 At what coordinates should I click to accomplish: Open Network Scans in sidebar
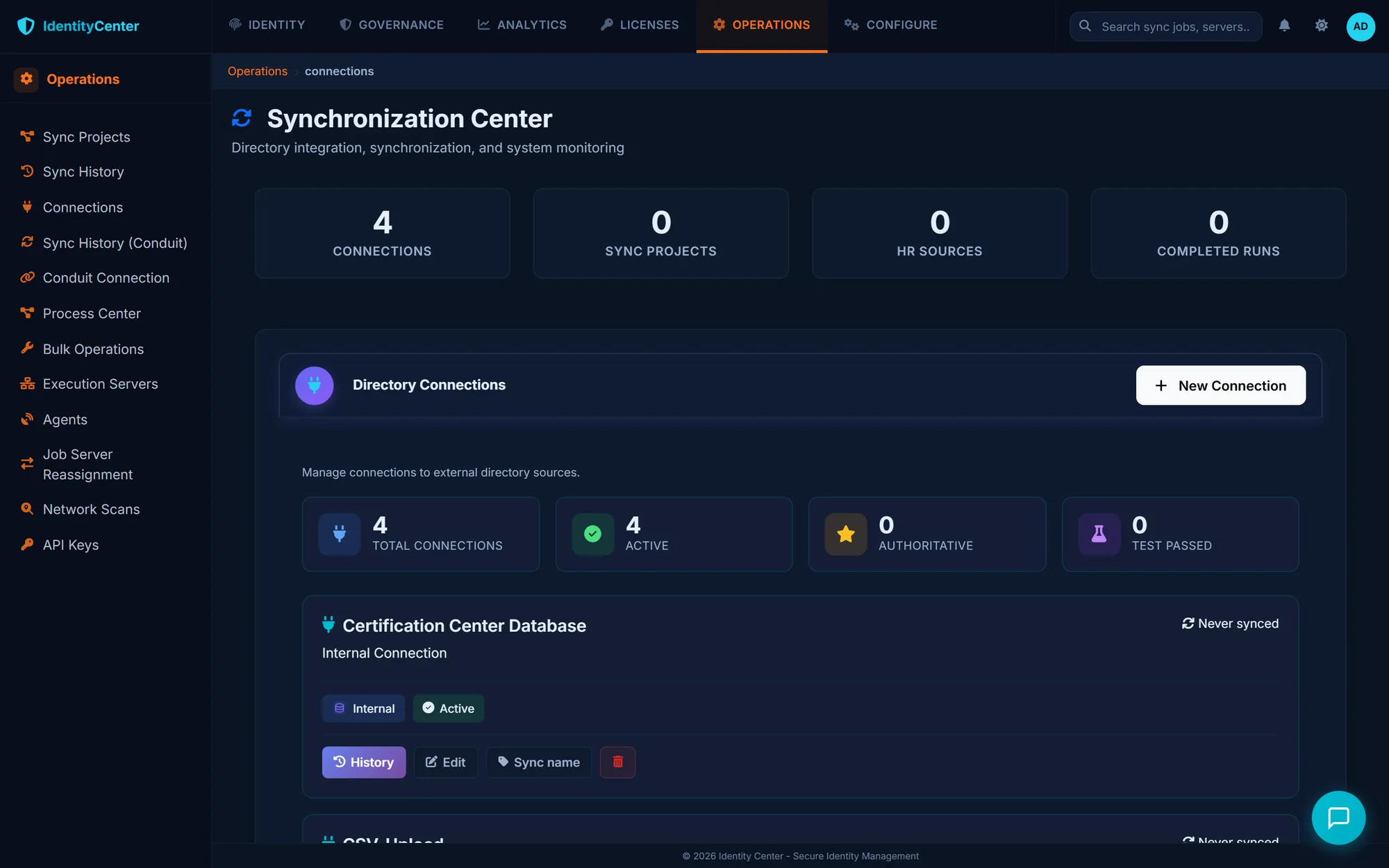click(91, 509)
